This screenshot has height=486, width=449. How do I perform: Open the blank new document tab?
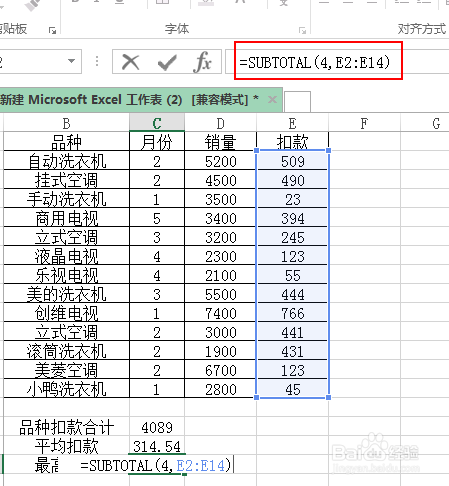click(297, 102)
